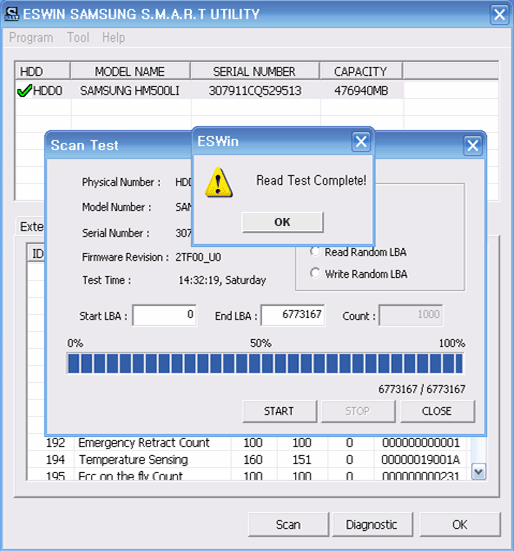
Task: Close the Scan Test window
Action: tap(473, 145)
